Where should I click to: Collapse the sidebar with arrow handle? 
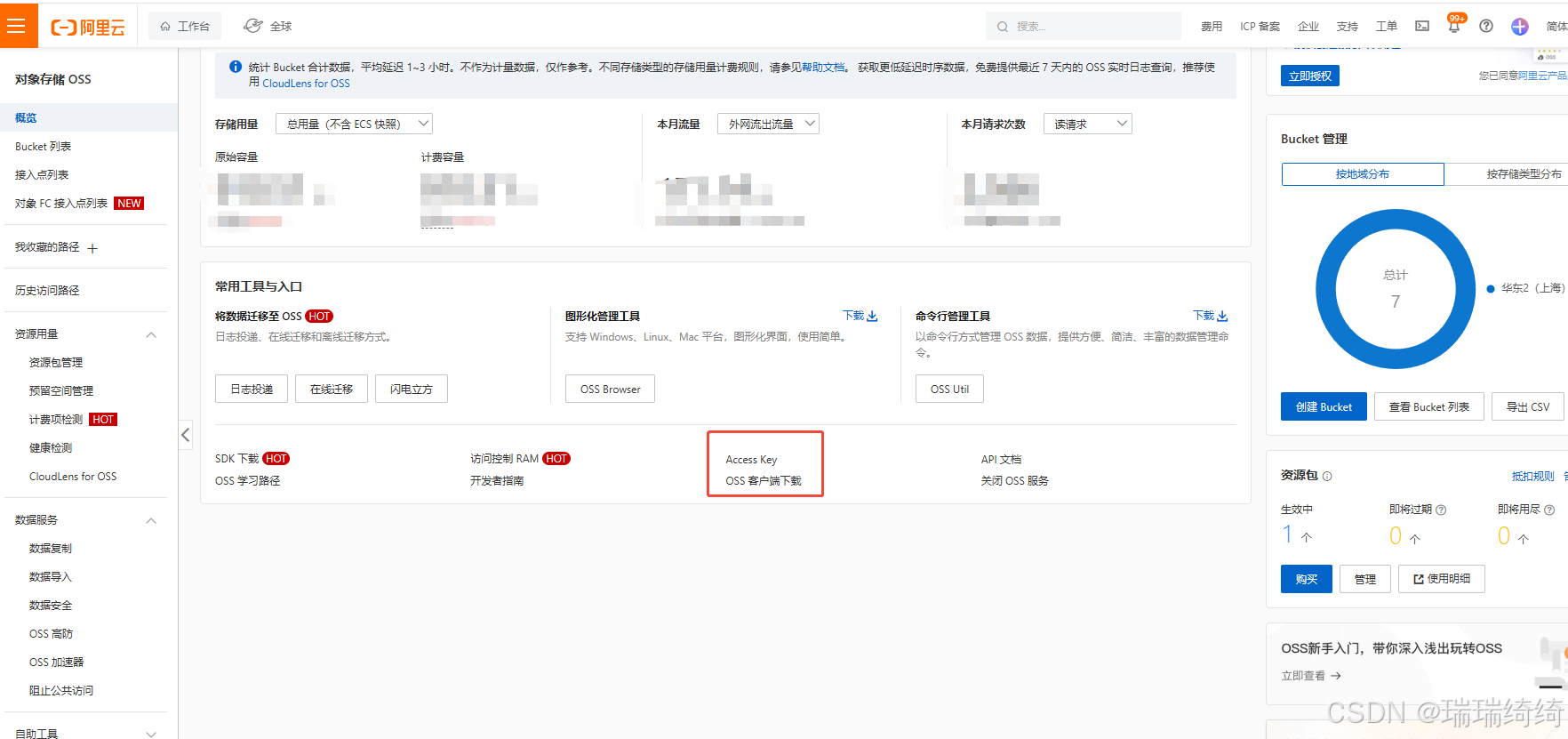[185, 435]
